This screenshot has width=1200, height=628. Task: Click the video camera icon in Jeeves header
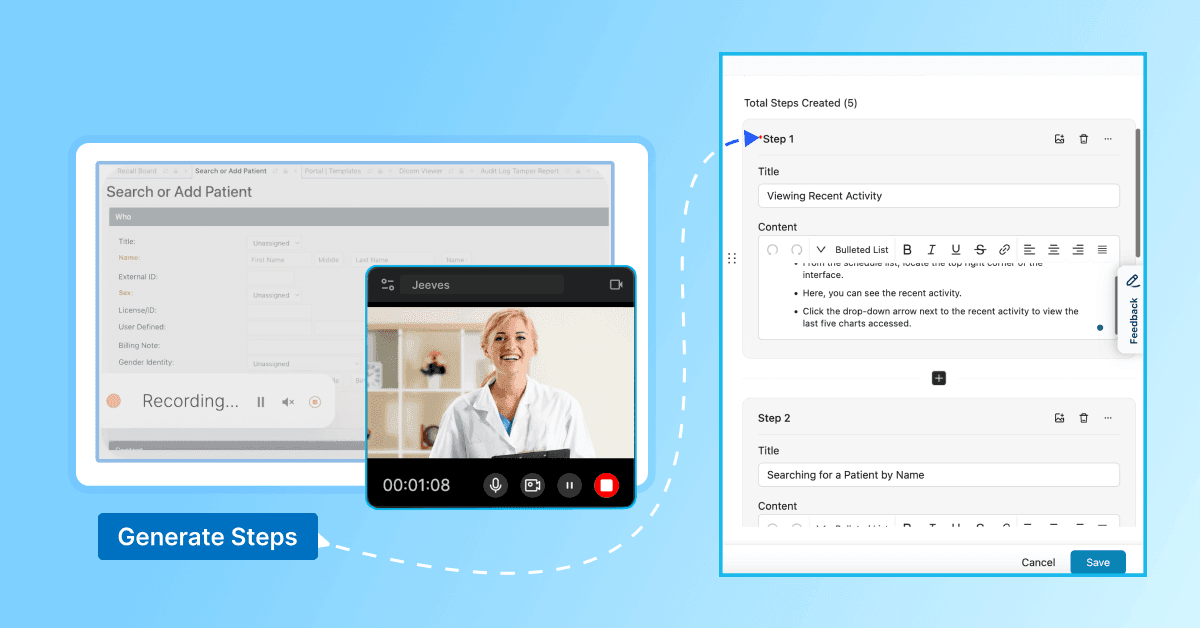pyautogui.click(x=616, y=285)
